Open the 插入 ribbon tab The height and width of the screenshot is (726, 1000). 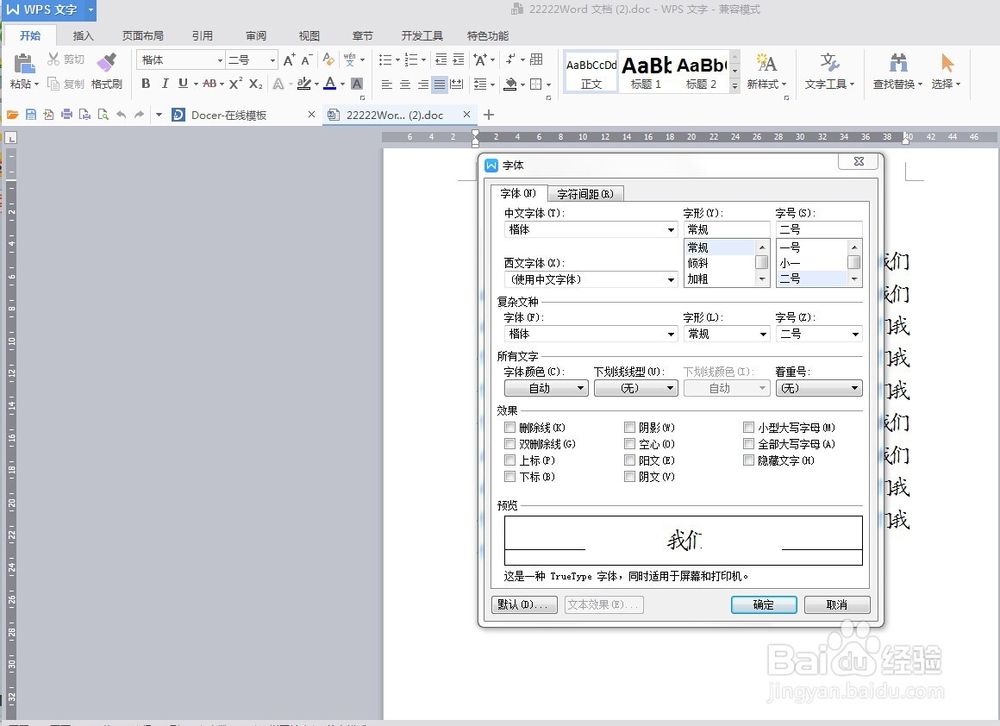click(x=83, y=34)
